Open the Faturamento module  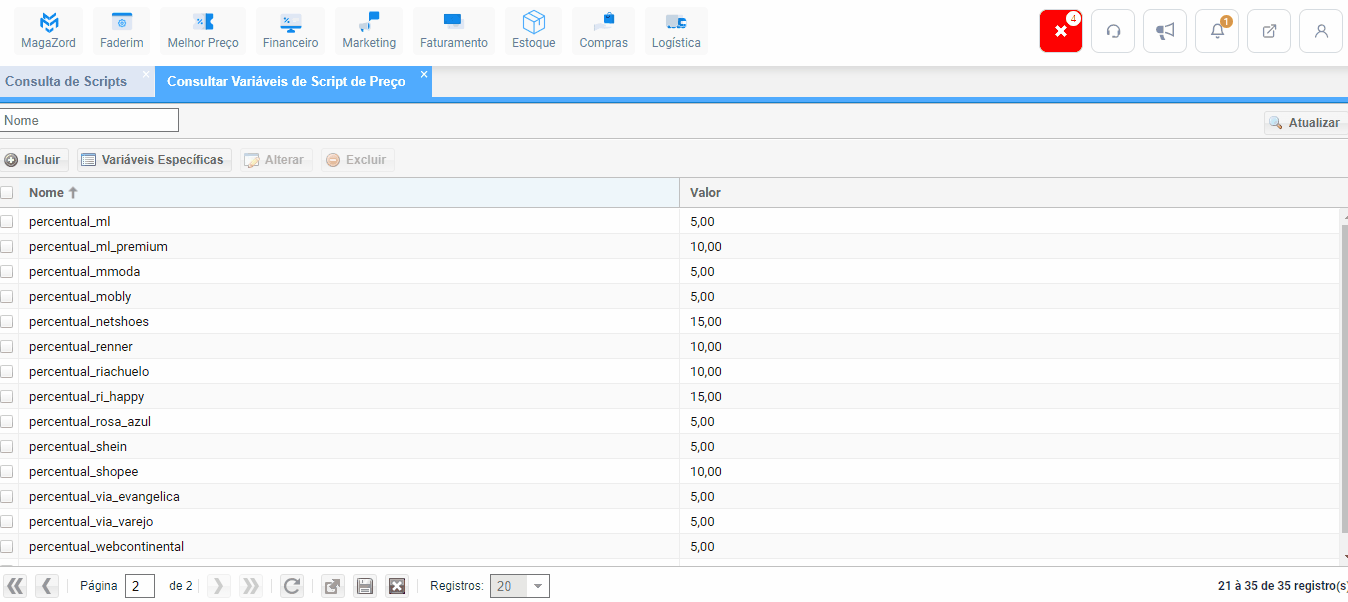tap(454, 30)
